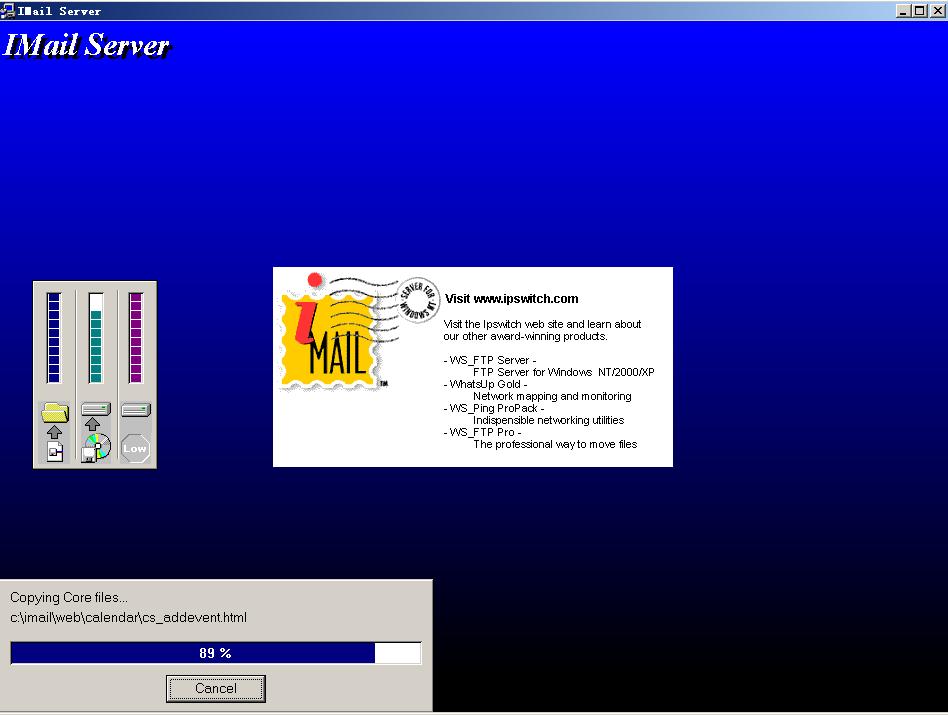Click the up arrow below the folder
Image resolution: width=948 pixels, height=715 pixels.
point(55,431)
